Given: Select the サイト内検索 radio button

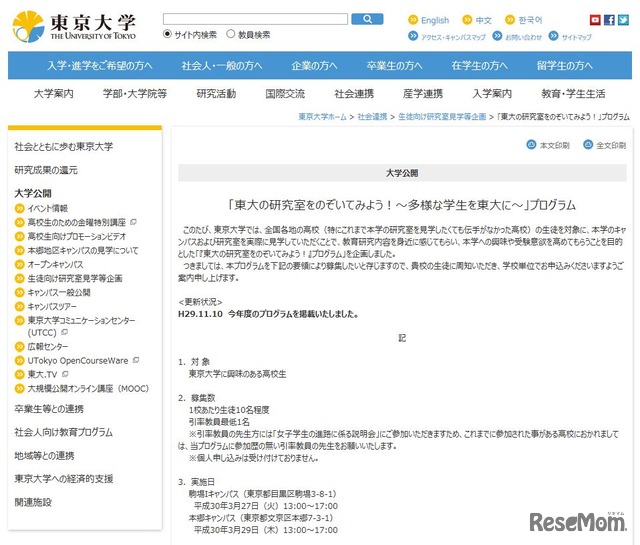Looking at the screenshot, I should (x=167, y=35).
